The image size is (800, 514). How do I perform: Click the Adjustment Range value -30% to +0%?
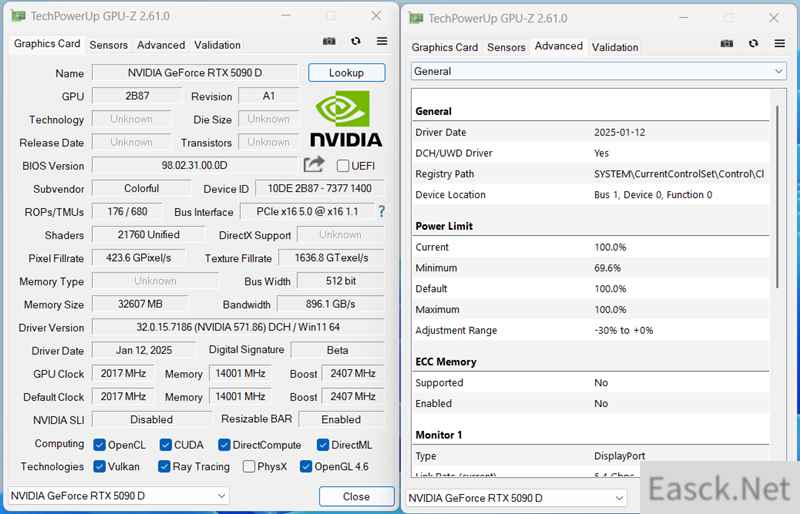(623, 330)
